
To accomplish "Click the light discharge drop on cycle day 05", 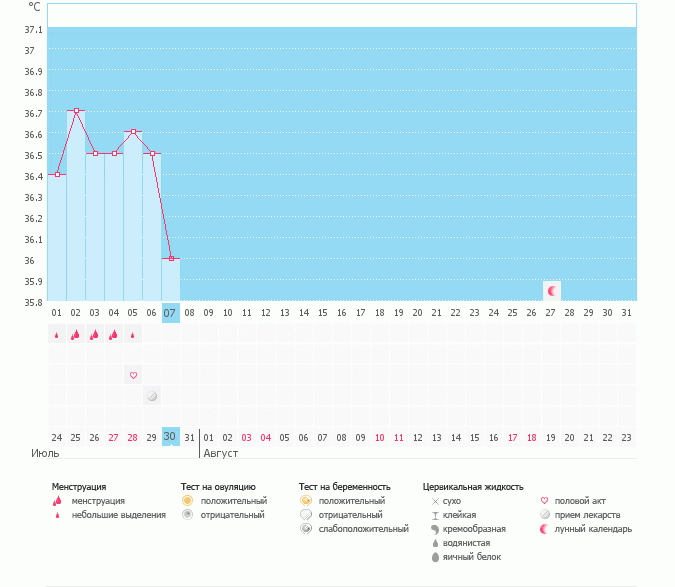I will point(132,336).
